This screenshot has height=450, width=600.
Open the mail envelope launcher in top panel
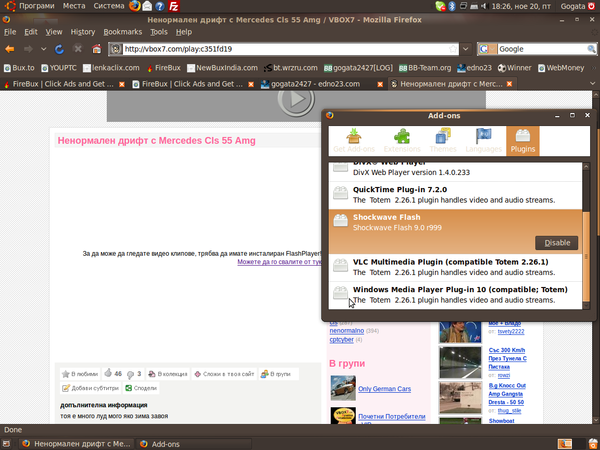point(147,6)
